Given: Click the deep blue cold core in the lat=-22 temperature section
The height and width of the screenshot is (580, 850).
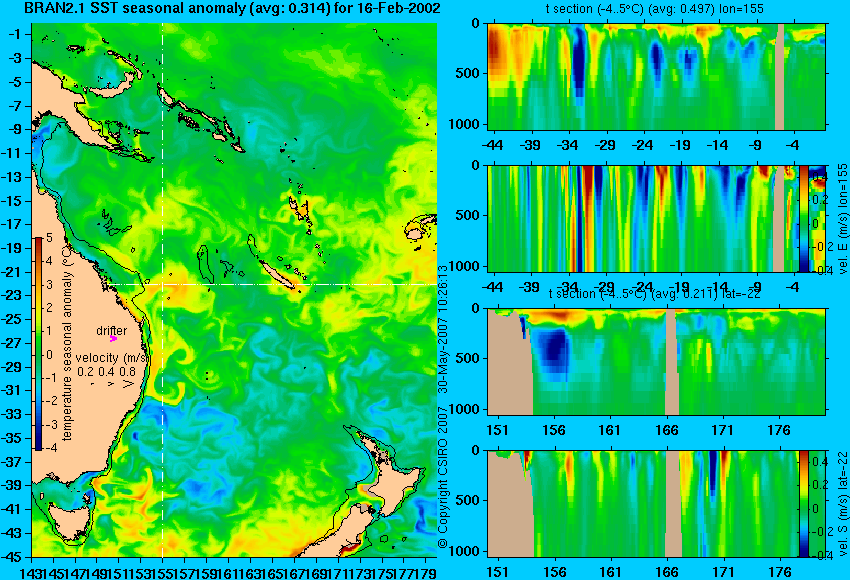Looking at the screenshot, I should 552,350.
